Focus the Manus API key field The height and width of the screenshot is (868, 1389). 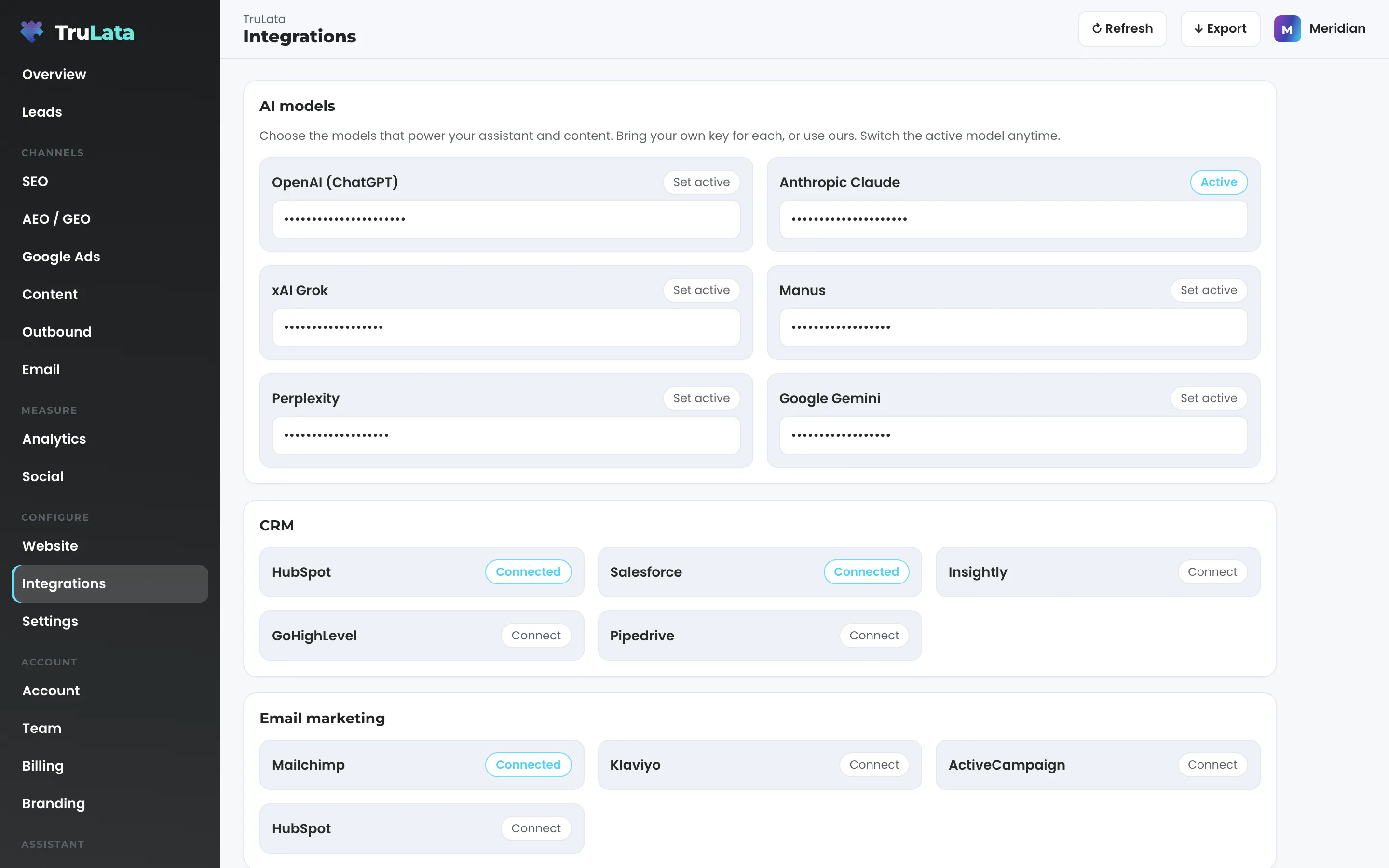[x=1013, y=327]
